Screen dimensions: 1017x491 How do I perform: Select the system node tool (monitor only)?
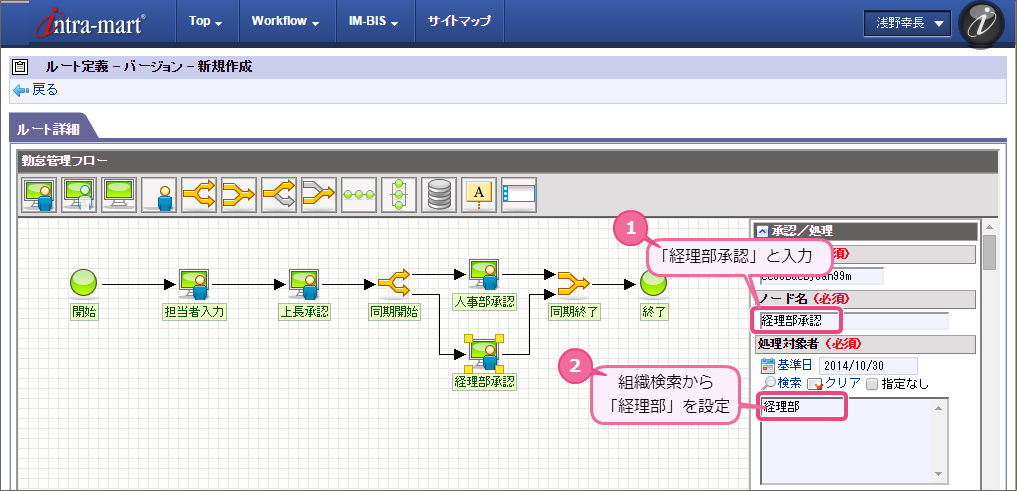[119, 195]
